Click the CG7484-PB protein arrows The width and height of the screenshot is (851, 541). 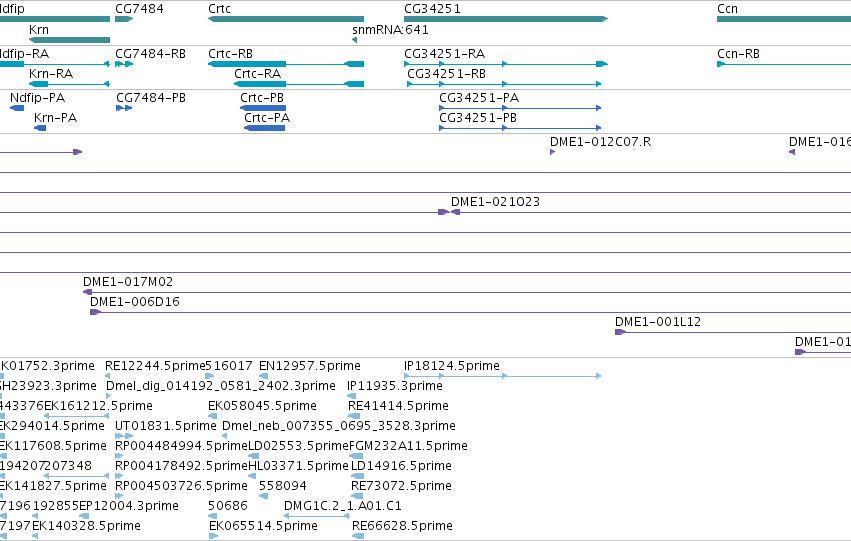tap(124, 108)
